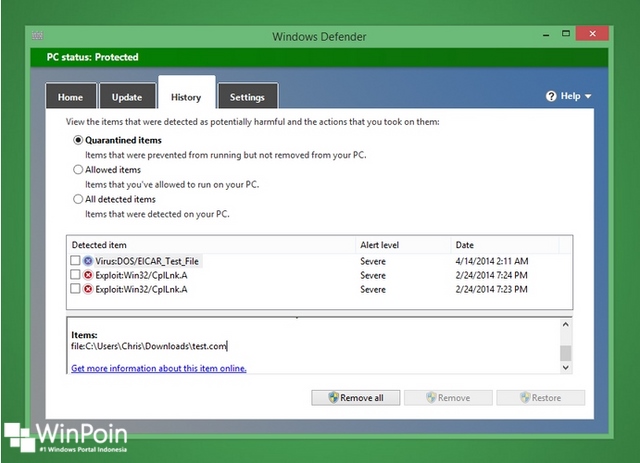Click the Windows Defender title bar icon
This screenshot has width=640, height=463.
click(38, 36)
